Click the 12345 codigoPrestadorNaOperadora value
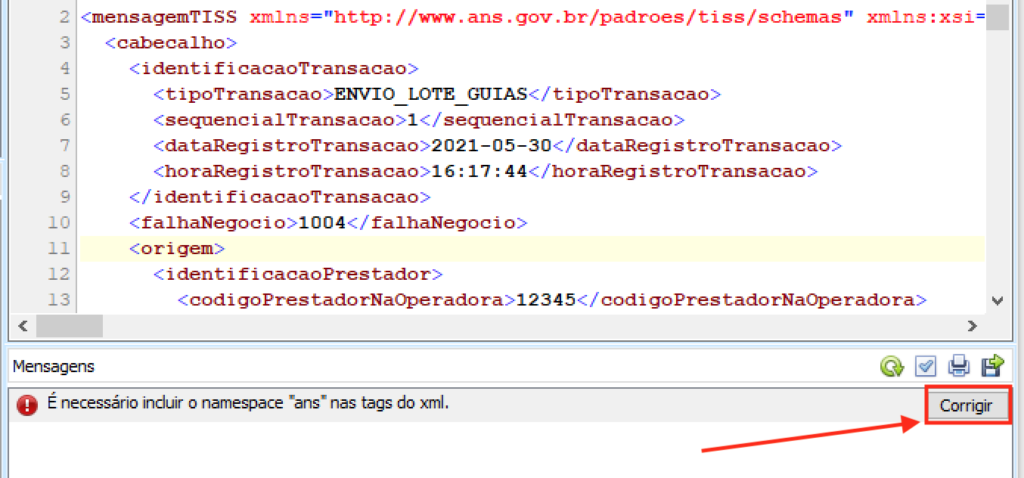Screen dimensions: 1024x478 tap(545, 299)
